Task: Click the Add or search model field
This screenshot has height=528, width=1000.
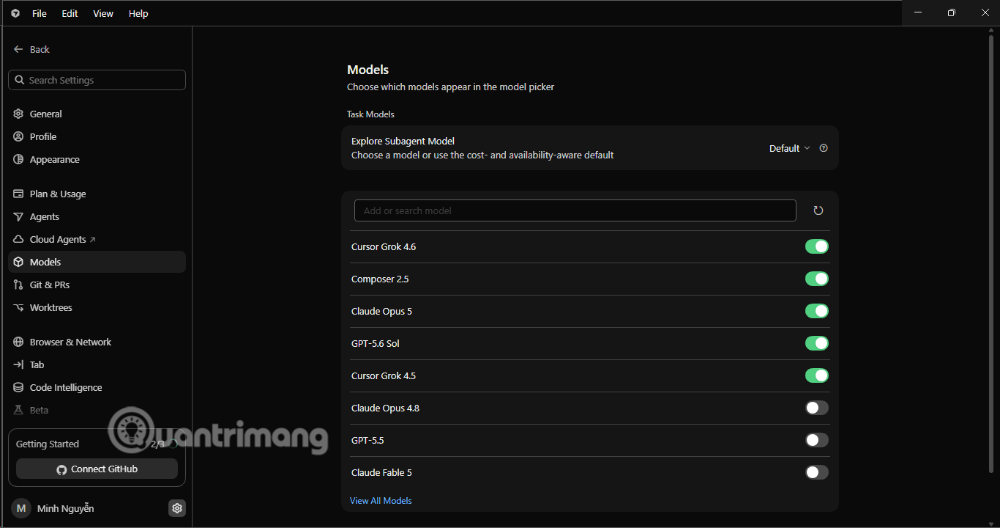Action: coord(575,210)
